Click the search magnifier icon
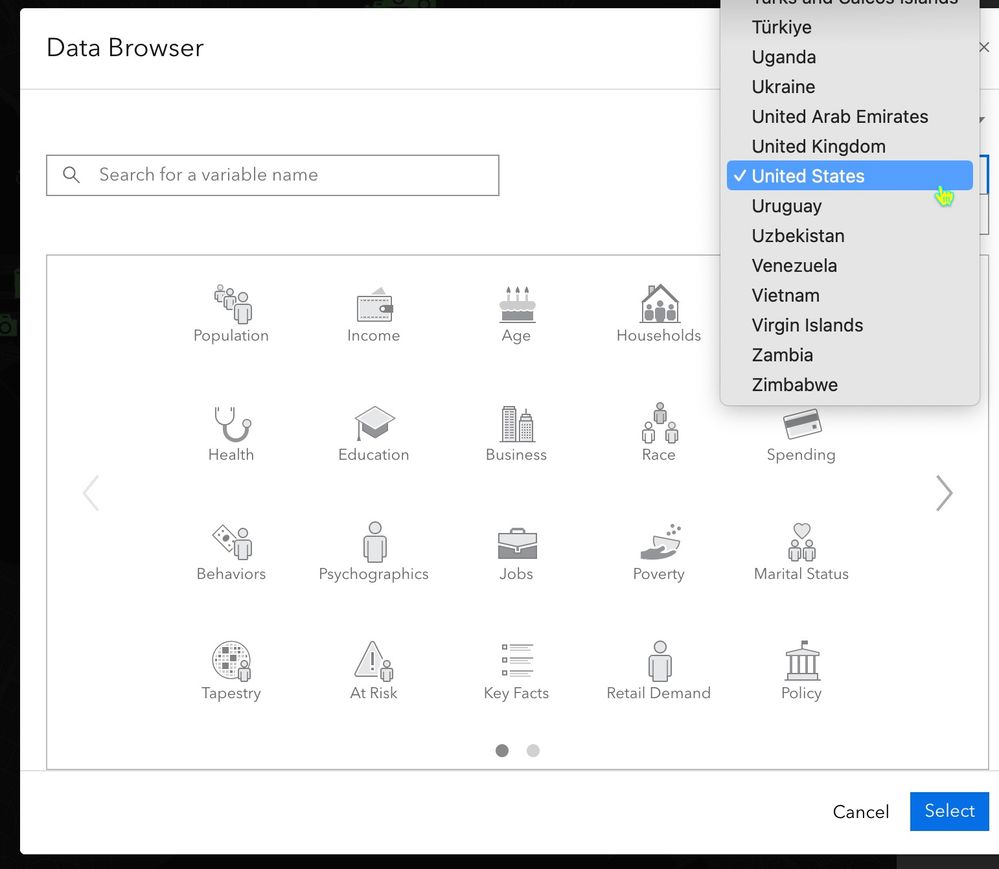 [x=71, y=175]
